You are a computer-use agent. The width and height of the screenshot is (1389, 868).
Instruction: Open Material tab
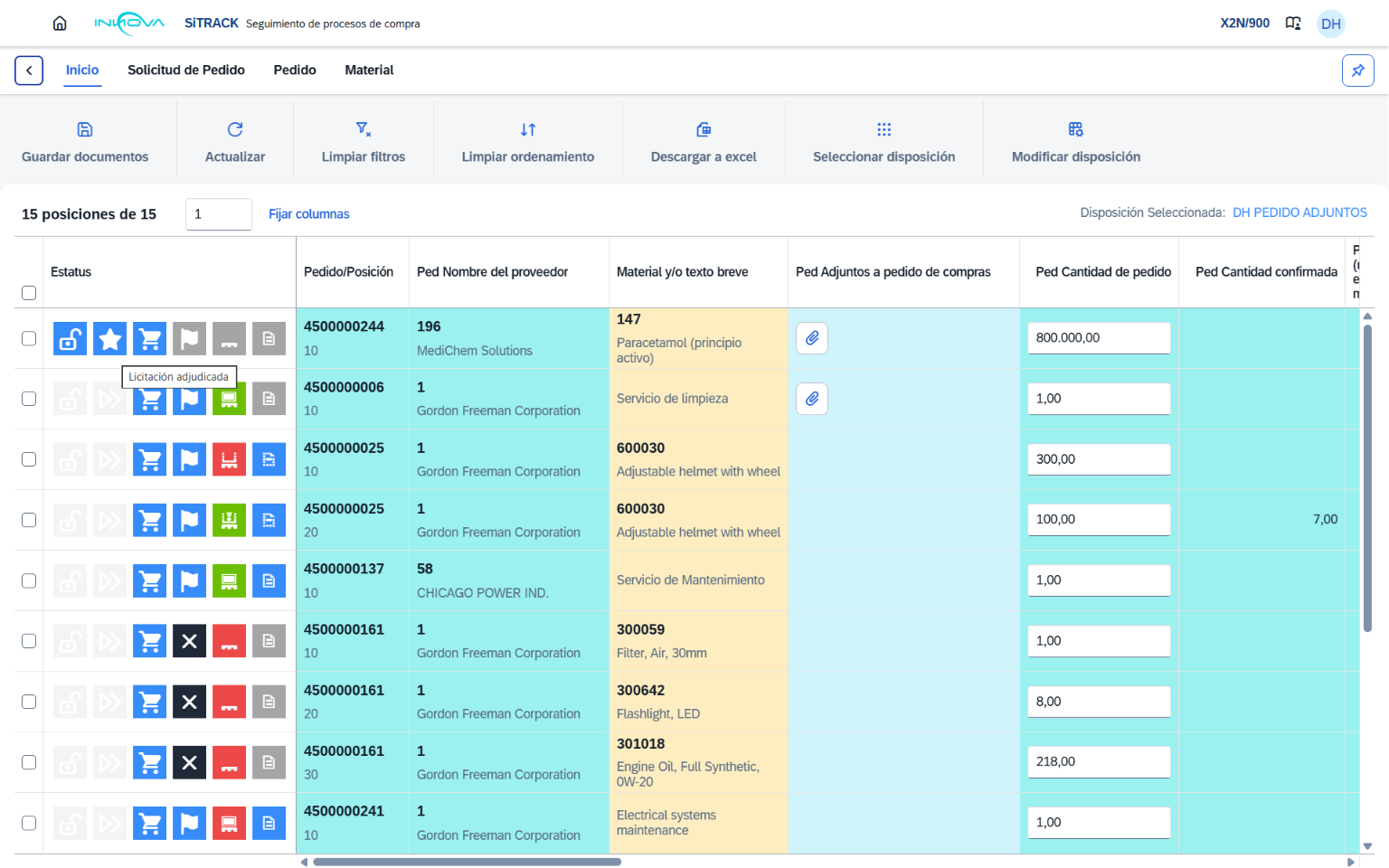coord(369,70)
